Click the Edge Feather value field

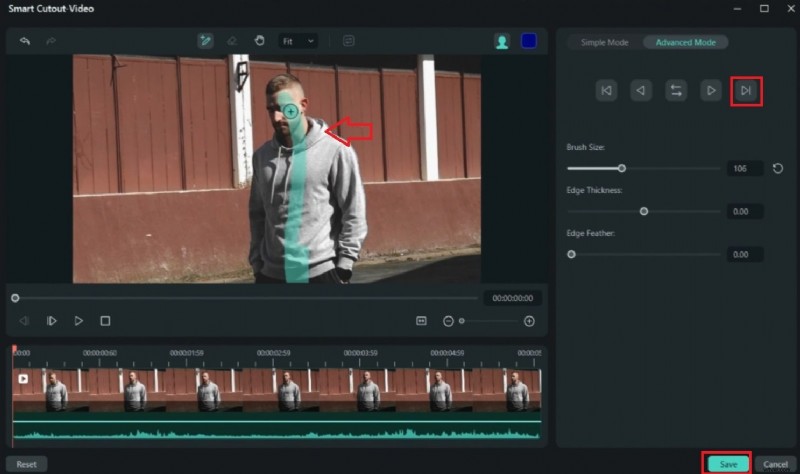745,254
